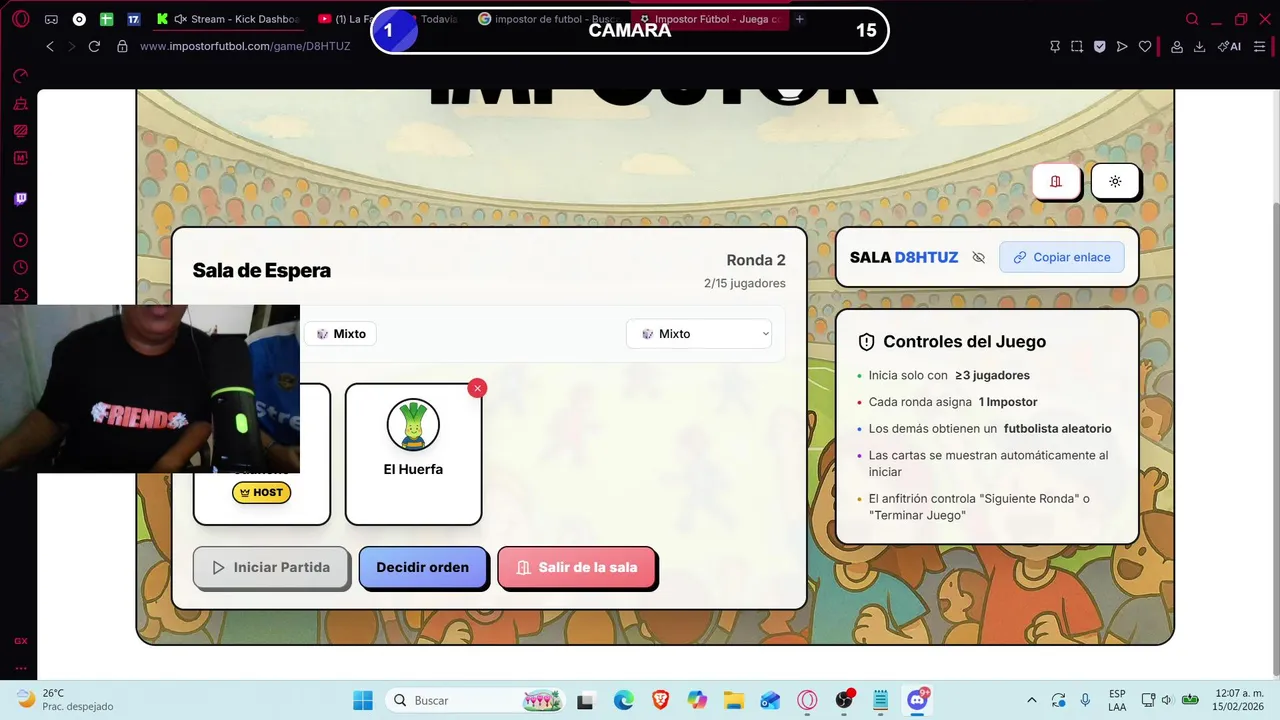Click the Mixto dice tag

(341, 334)
